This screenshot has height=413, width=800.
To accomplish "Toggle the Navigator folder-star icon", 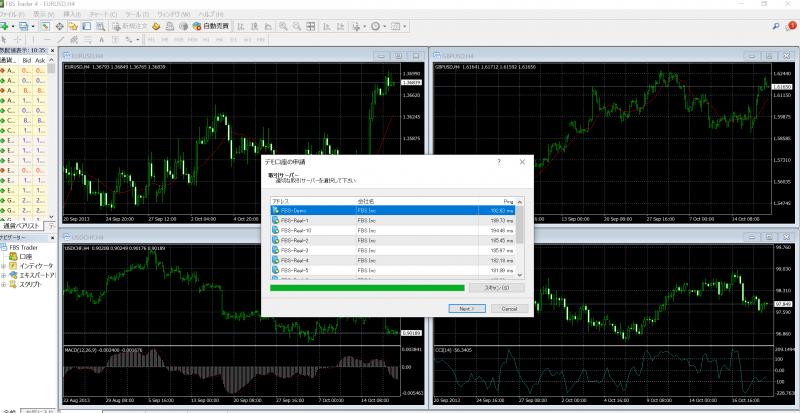I will pyautogui.click(x=73, y=26).
